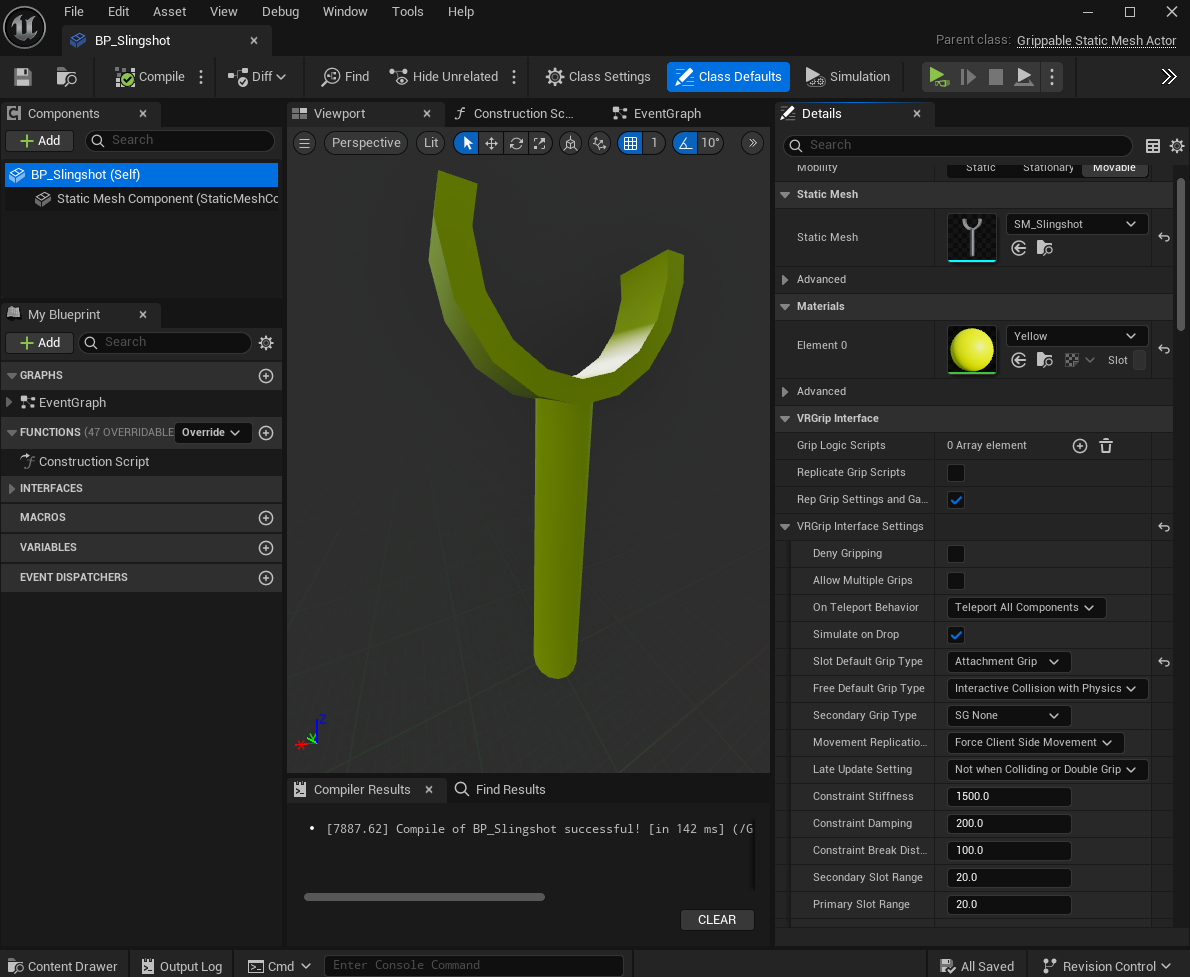The height and width of the screenshot is (977, 1190).
Task: Open the Slot Default Grip Type dropdown
Action: pos(1008,662)
